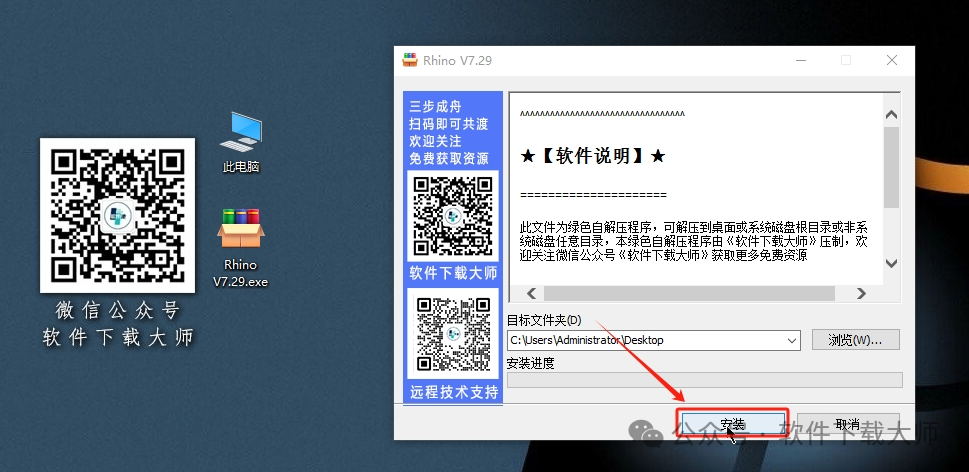Expand the 目标文件夹 path dropdown arrow

[x=792, y=340]
